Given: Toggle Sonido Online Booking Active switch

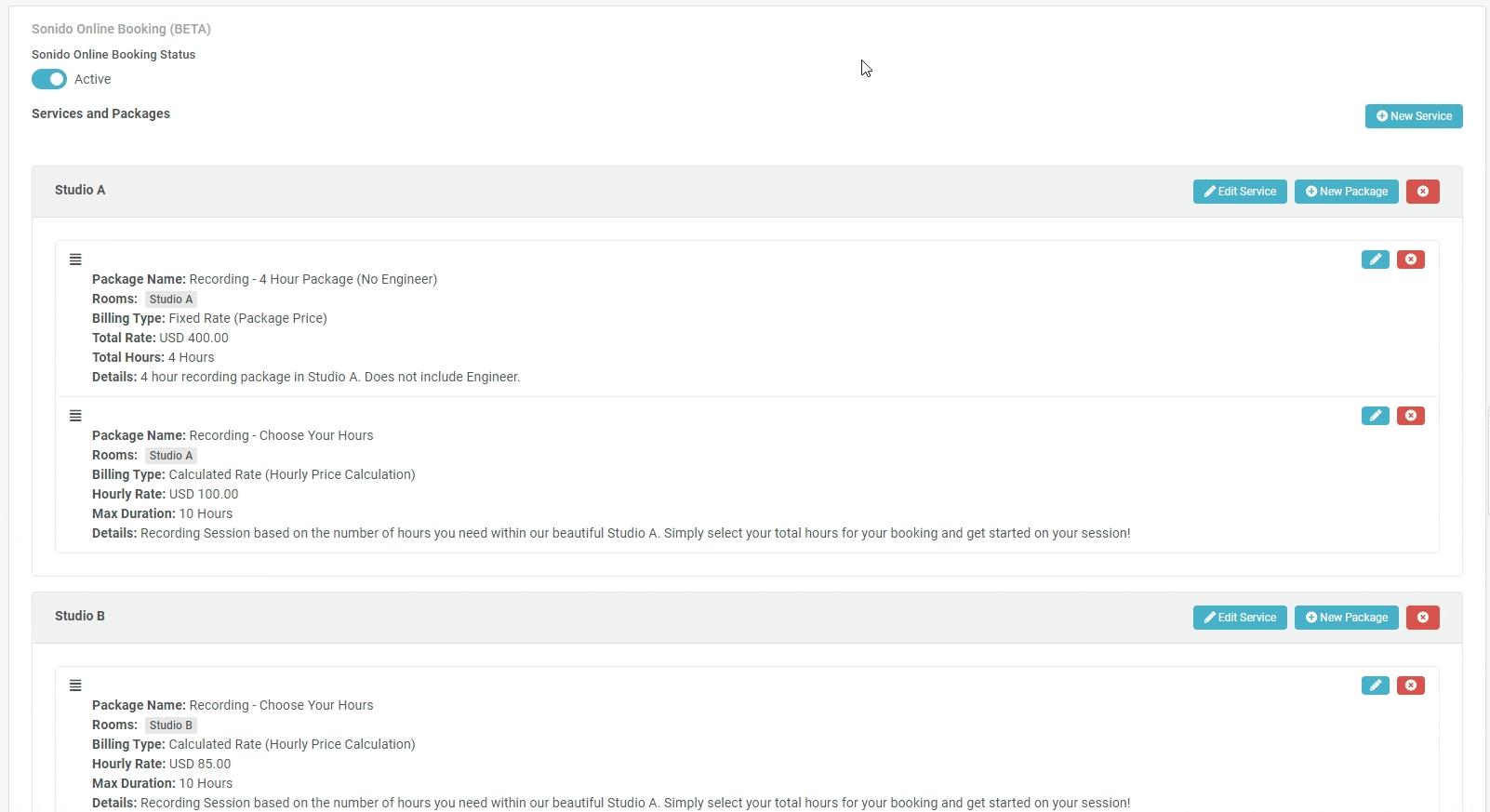Looking at the screenshot, I should point(49,79).
